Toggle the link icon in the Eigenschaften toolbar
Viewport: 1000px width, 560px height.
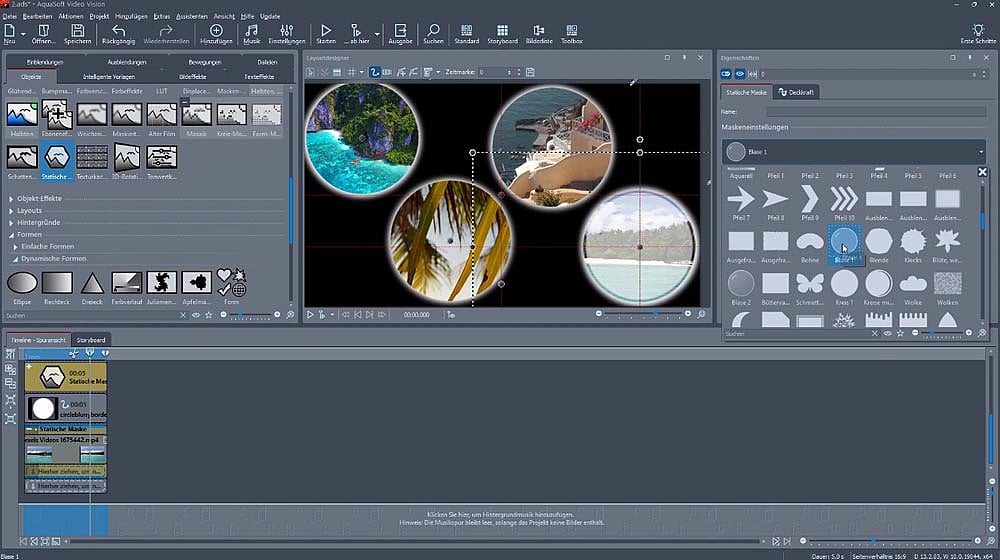coord(726,74)
